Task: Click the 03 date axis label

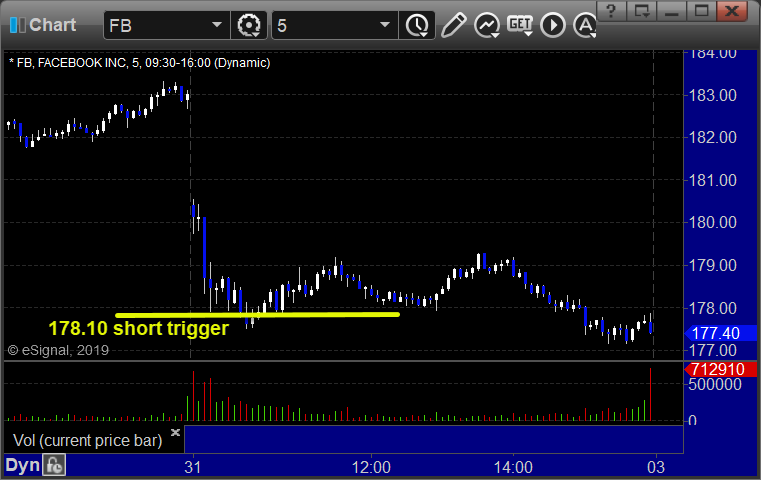Action: (656, 467)
